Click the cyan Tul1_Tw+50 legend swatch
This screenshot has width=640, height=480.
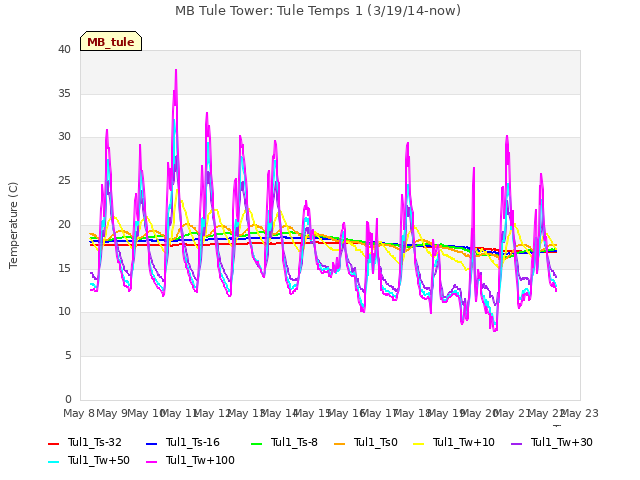[x=53, y=462]
